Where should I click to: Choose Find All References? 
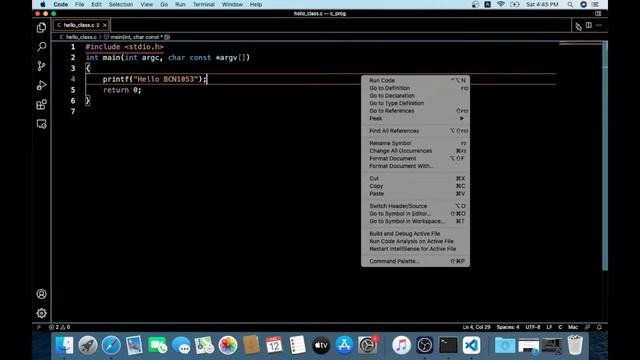pyautogui.click(x=416, y=131)
